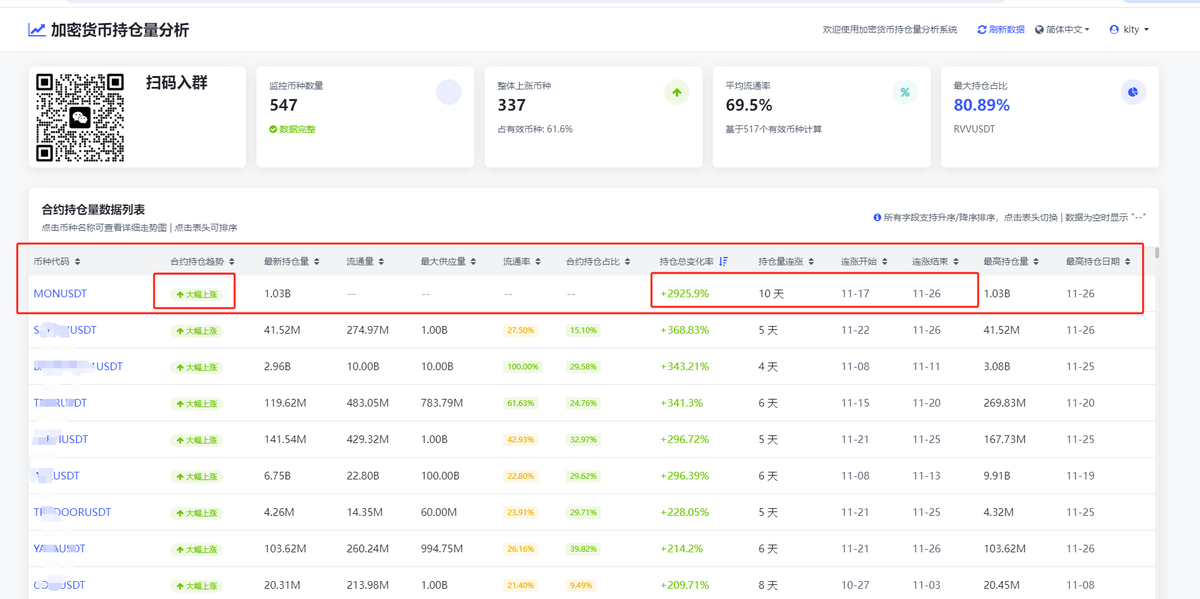Click the 11-19 最高持仓日期 cell

click(1080, 476)
